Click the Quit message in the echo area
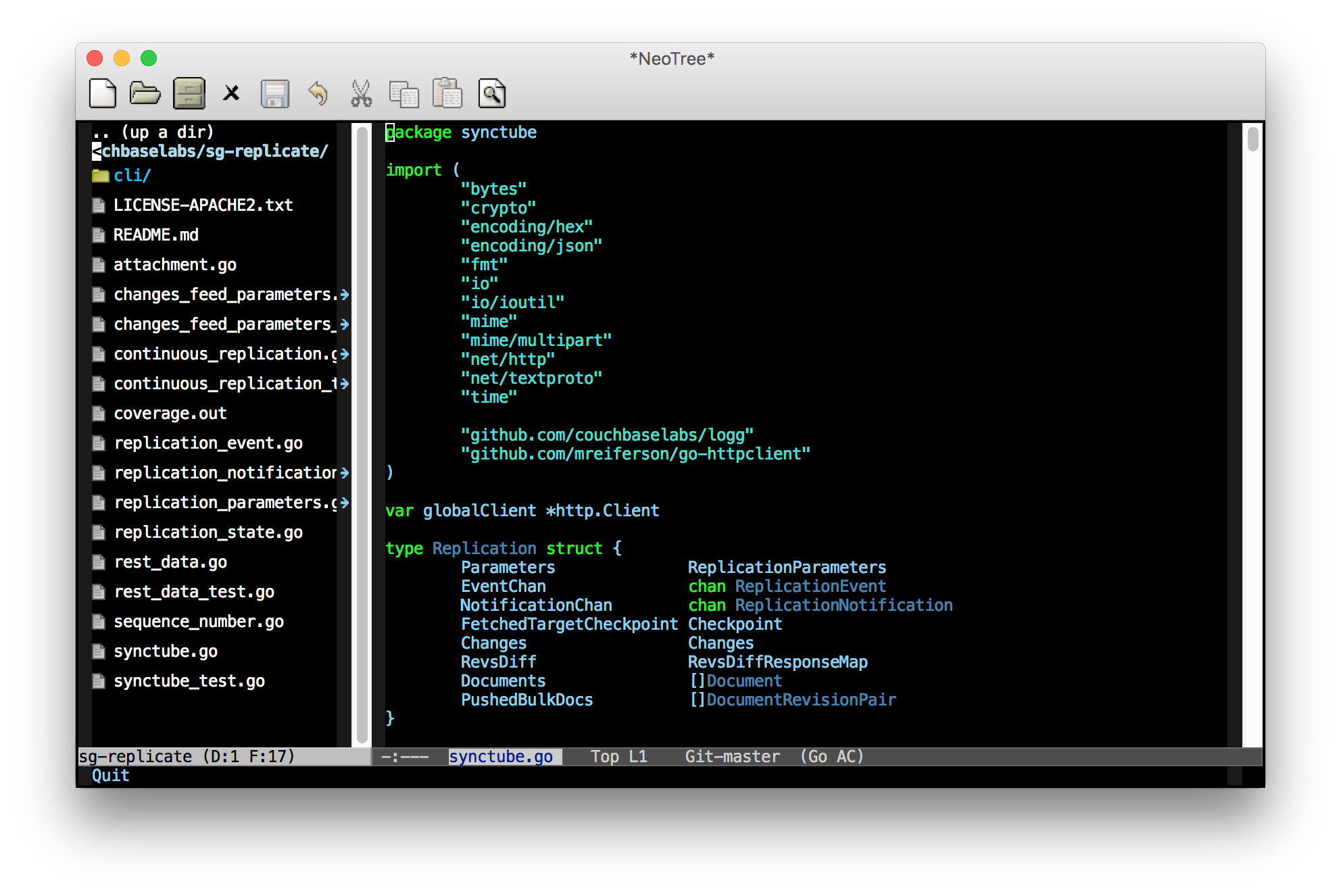This screenshot has width=1341, height=896. point(110,776)
